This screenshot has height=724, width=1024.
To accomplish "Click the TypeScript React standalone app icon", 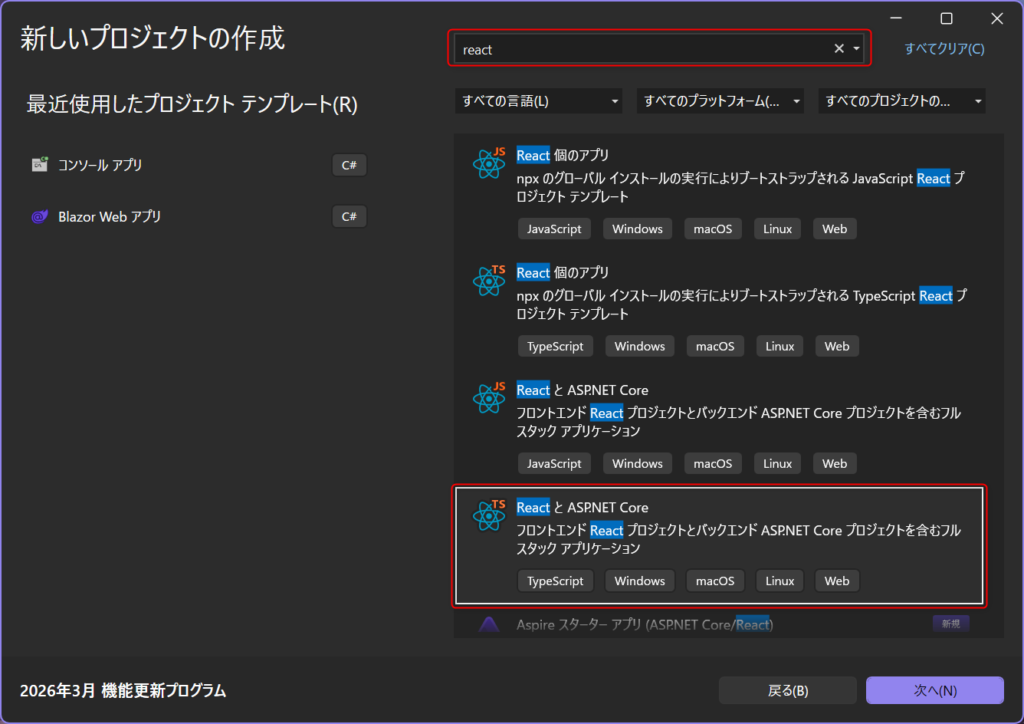I will [489, 279].
